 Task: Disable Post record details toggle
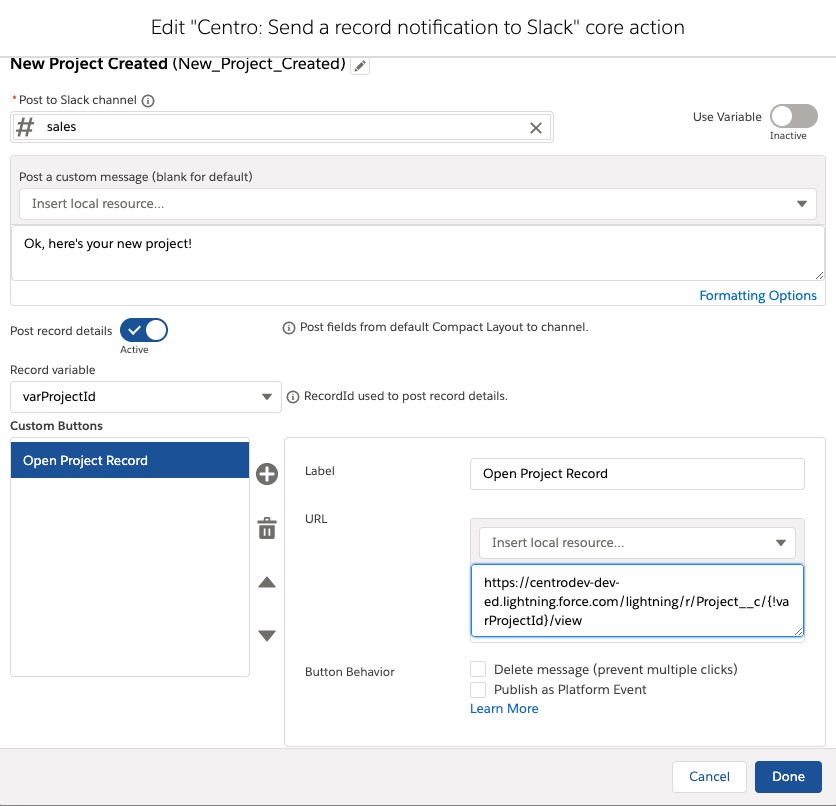tap(144, 330)
